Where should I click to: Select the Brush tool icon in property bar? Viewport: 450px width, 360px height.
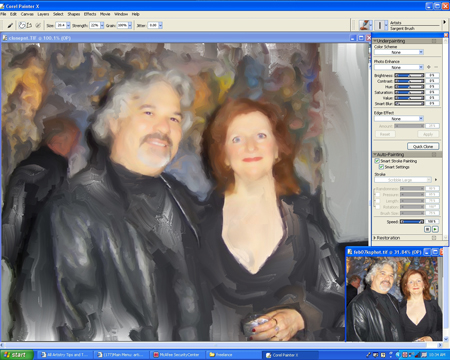[x=10, y=25]
